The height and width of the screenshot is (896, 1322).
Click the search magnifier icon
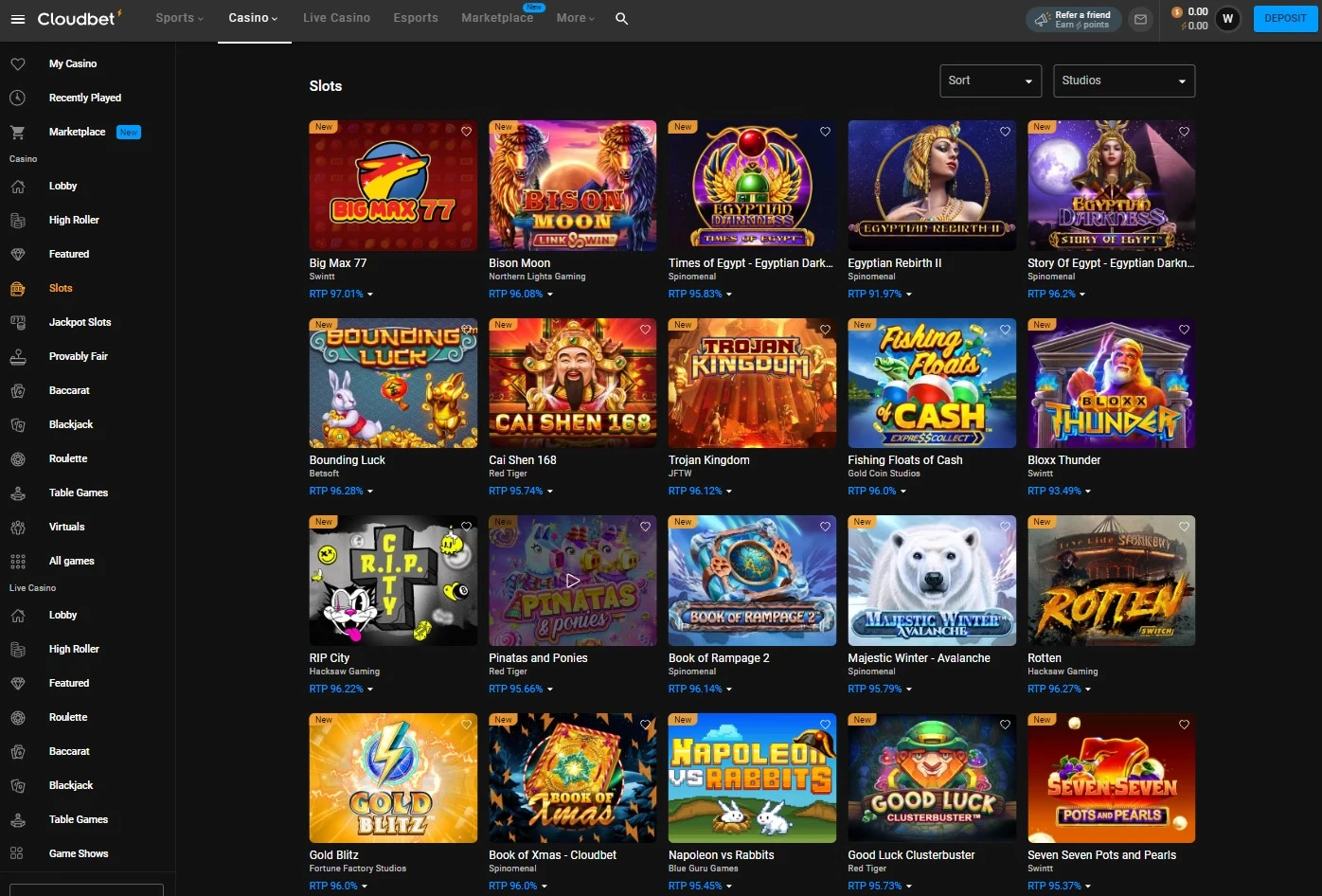click(621, 18)
